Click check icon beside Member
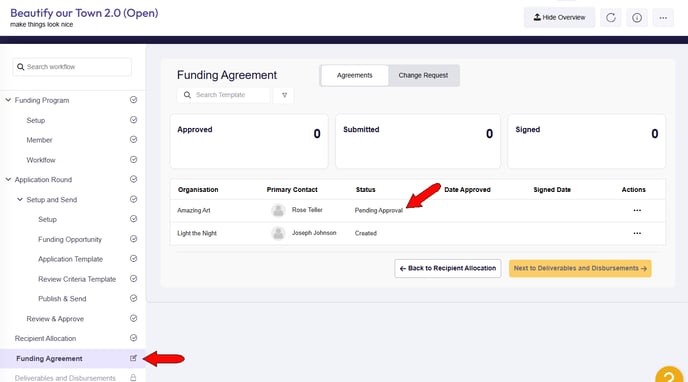 (133, 139)
